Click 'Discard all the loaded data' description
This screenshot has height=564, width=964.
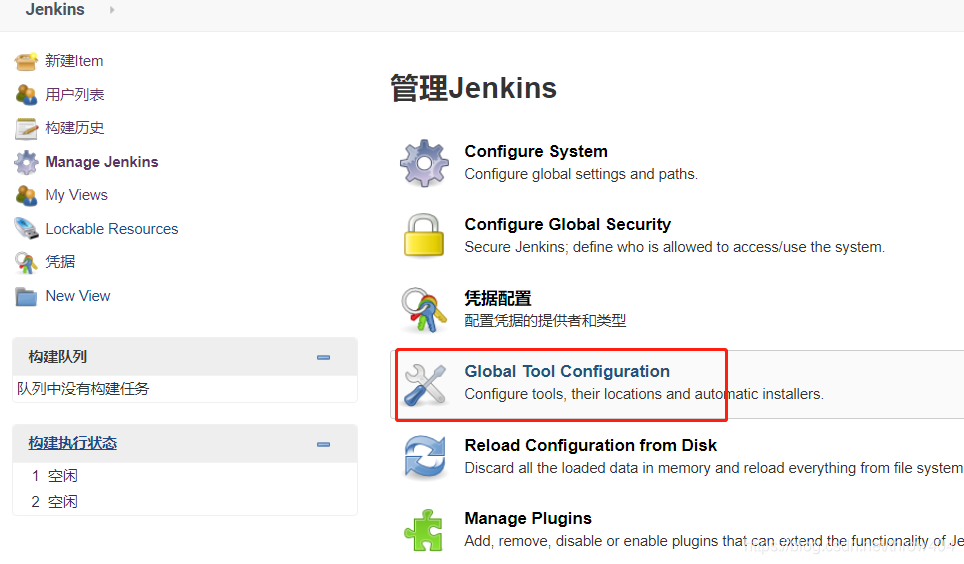tap(714, 468)
